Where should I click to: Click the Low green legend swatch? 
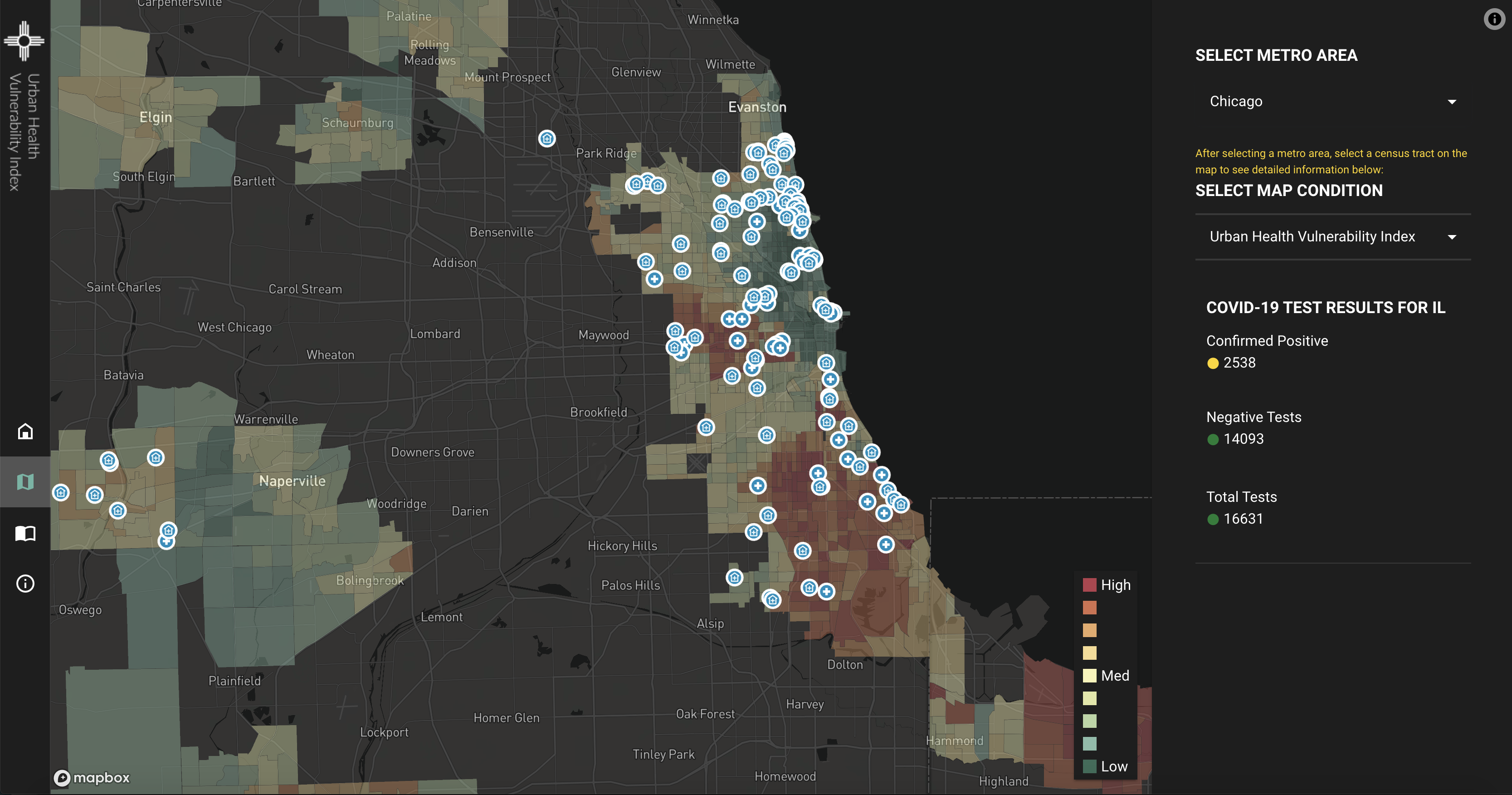click(1089, 766)
